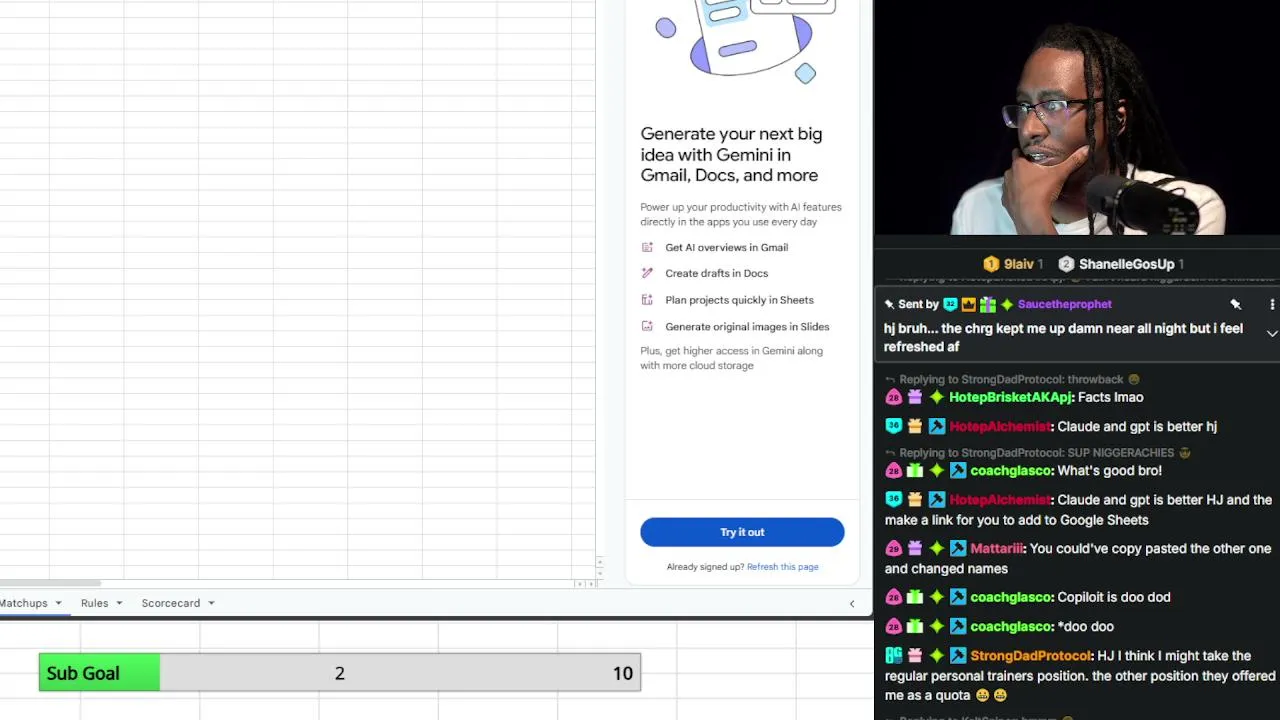
Task: Collapse the side panel with the chevron
Action: (852, 604)
